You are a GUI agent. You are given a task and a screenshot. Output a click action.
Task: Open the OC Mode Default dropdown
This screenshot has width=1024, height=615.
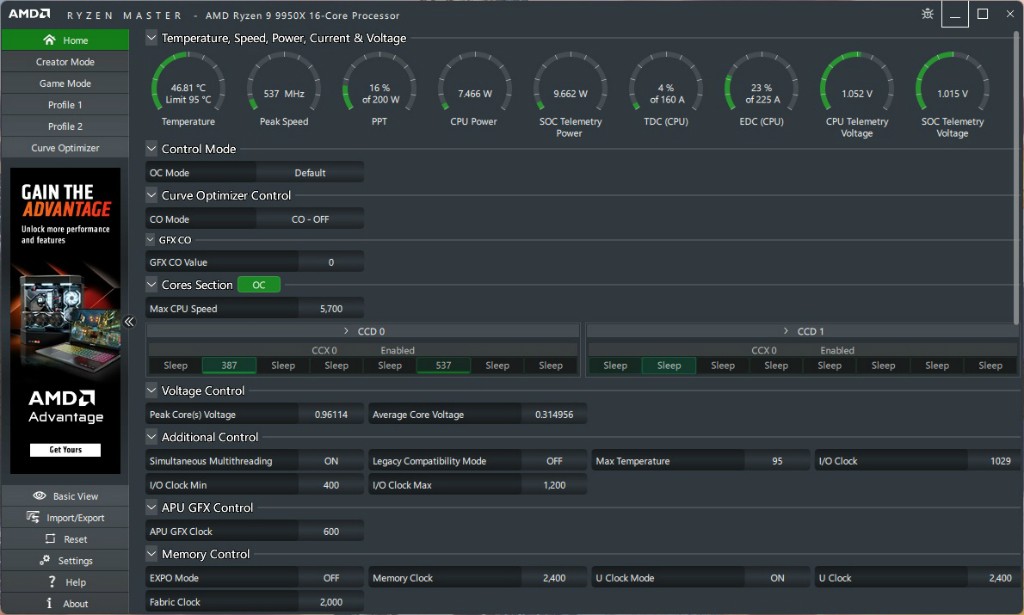(x=310, y=173)
